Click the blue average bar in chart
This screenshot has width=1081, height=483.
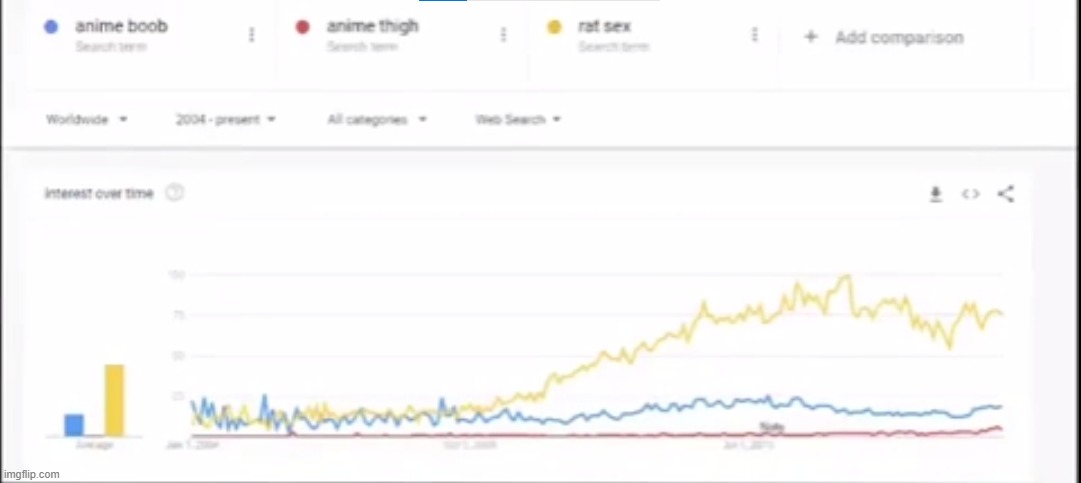click(74, 425)
